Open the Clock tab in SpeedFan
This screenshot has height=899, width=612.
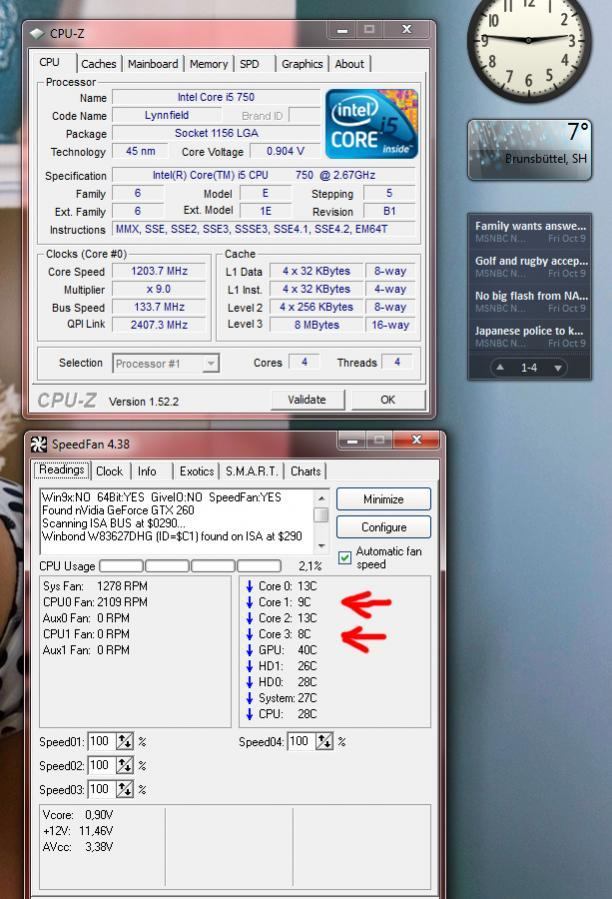pyautogui.click(x=109, y=471)
